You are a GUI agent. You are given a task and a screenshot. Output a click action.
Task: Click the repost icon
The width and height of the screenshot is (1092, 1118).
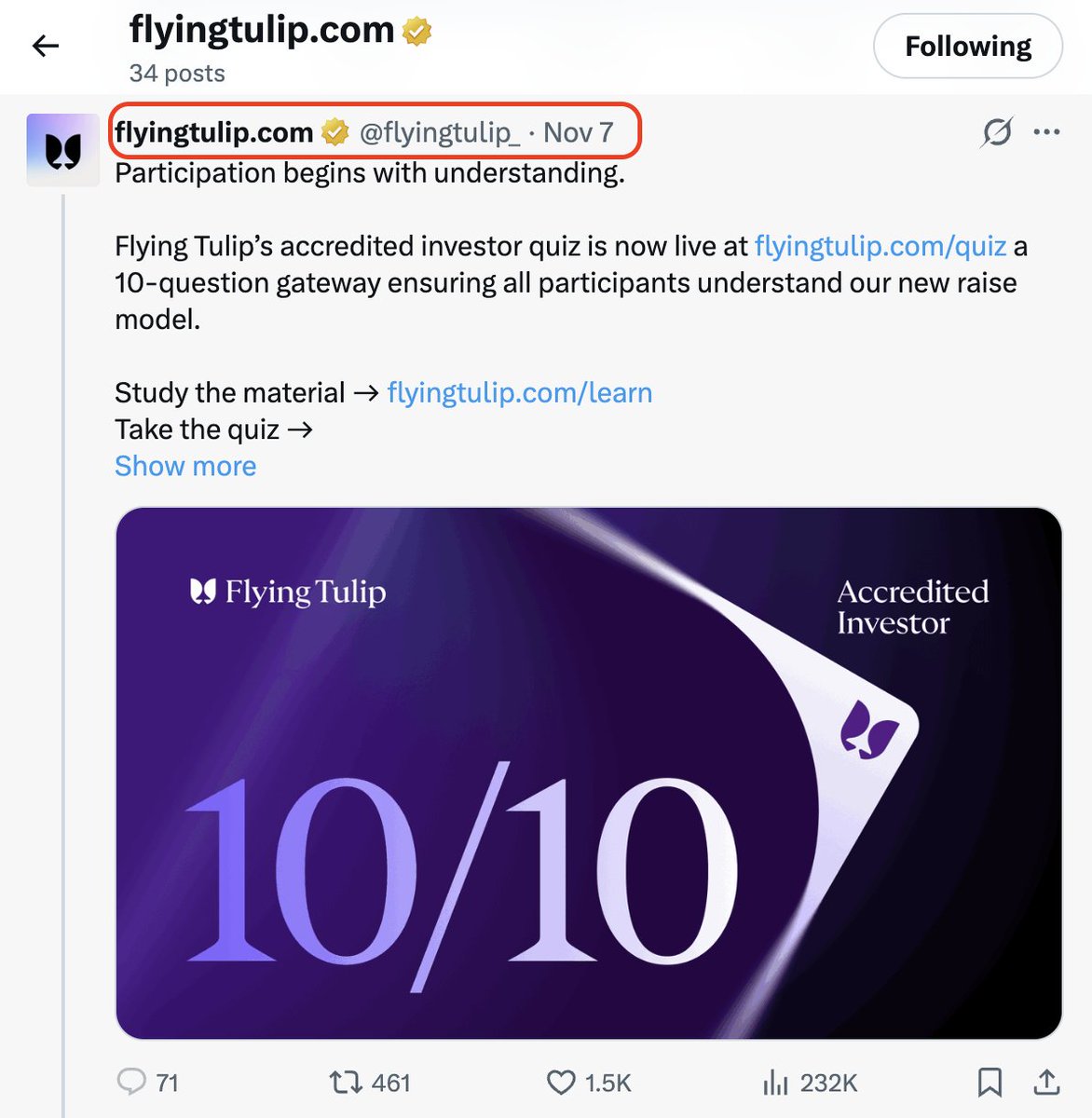[x=345, y=1082]
